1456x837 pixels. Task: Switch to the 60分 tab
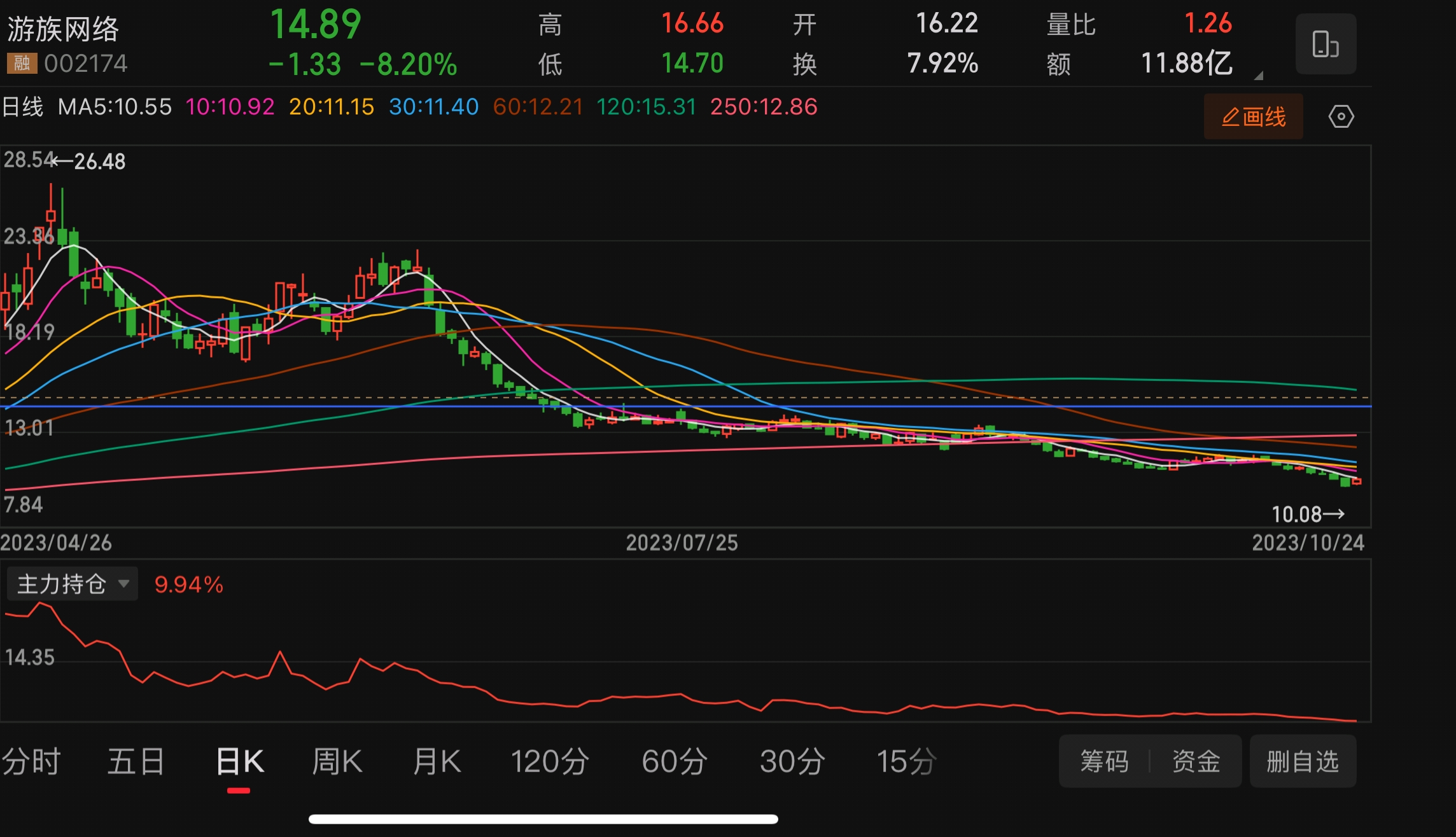675,761
